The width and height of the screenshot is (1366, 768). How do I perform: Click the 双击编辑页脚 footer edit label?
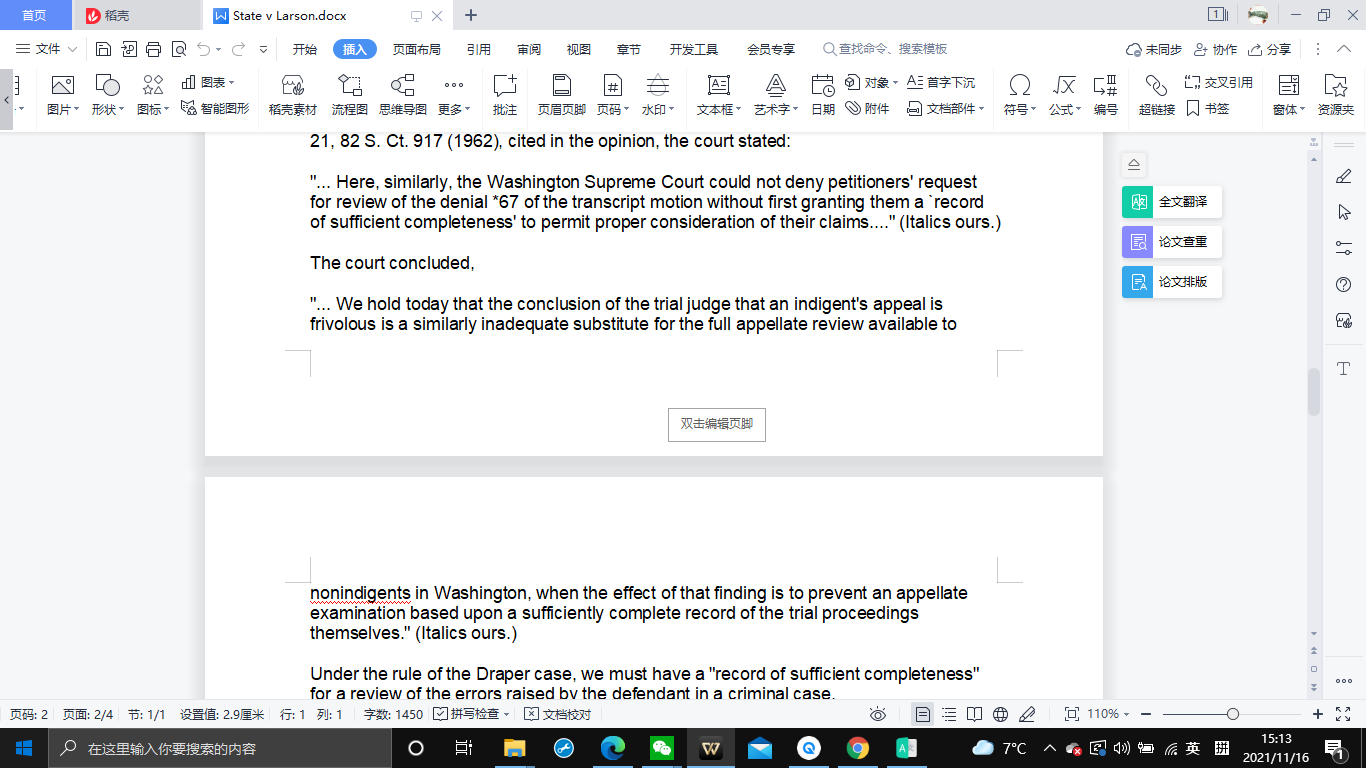click(717, 424)
